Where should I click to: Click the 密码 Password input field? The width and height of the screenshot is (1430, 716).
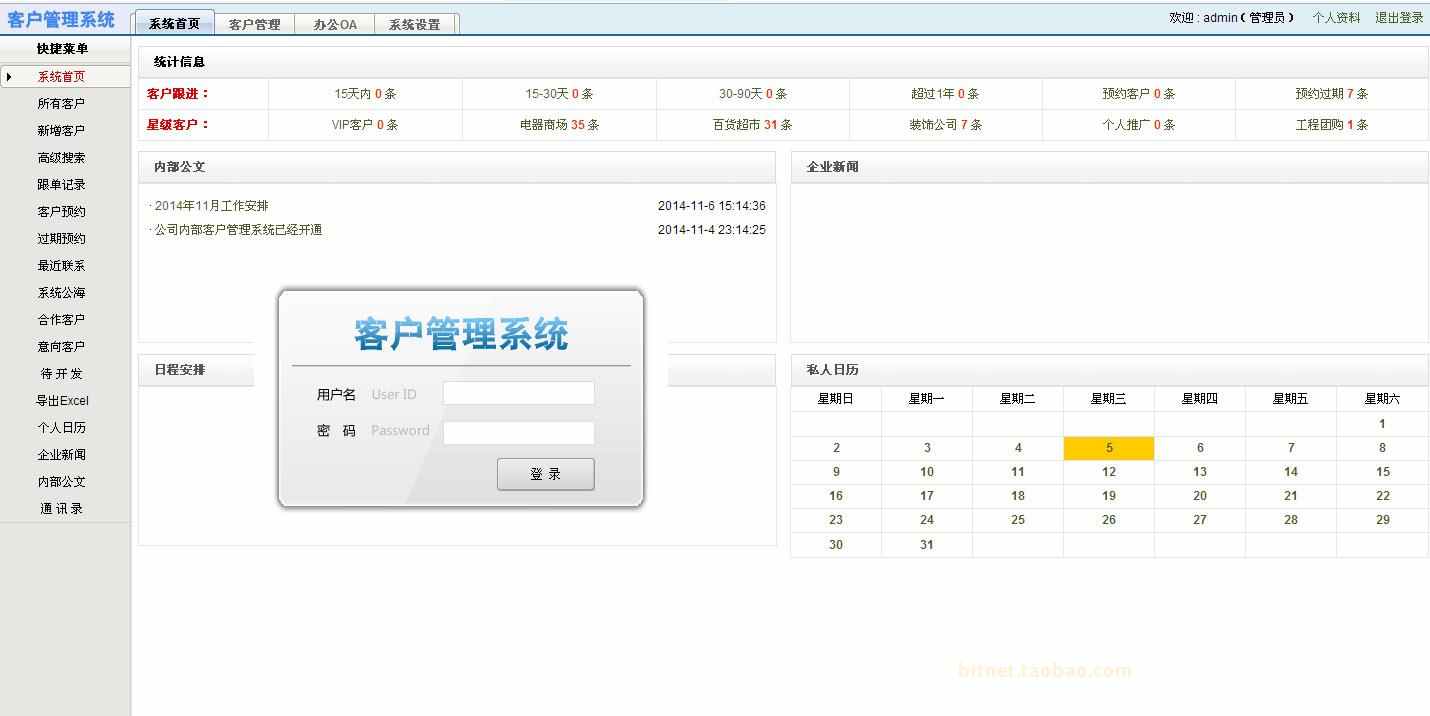518,432
